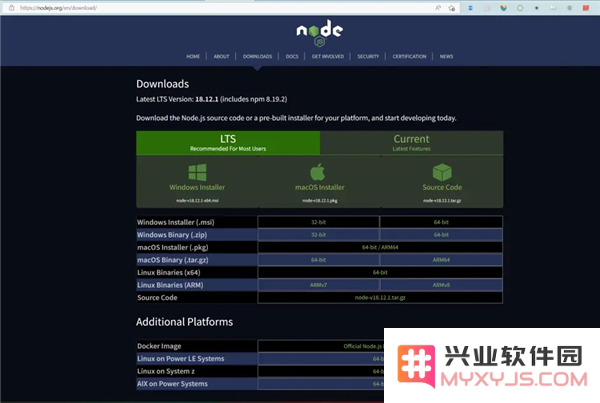Click the Read aloud icon in address bar
The image size is (600, 403).
(x=438, y=8)
